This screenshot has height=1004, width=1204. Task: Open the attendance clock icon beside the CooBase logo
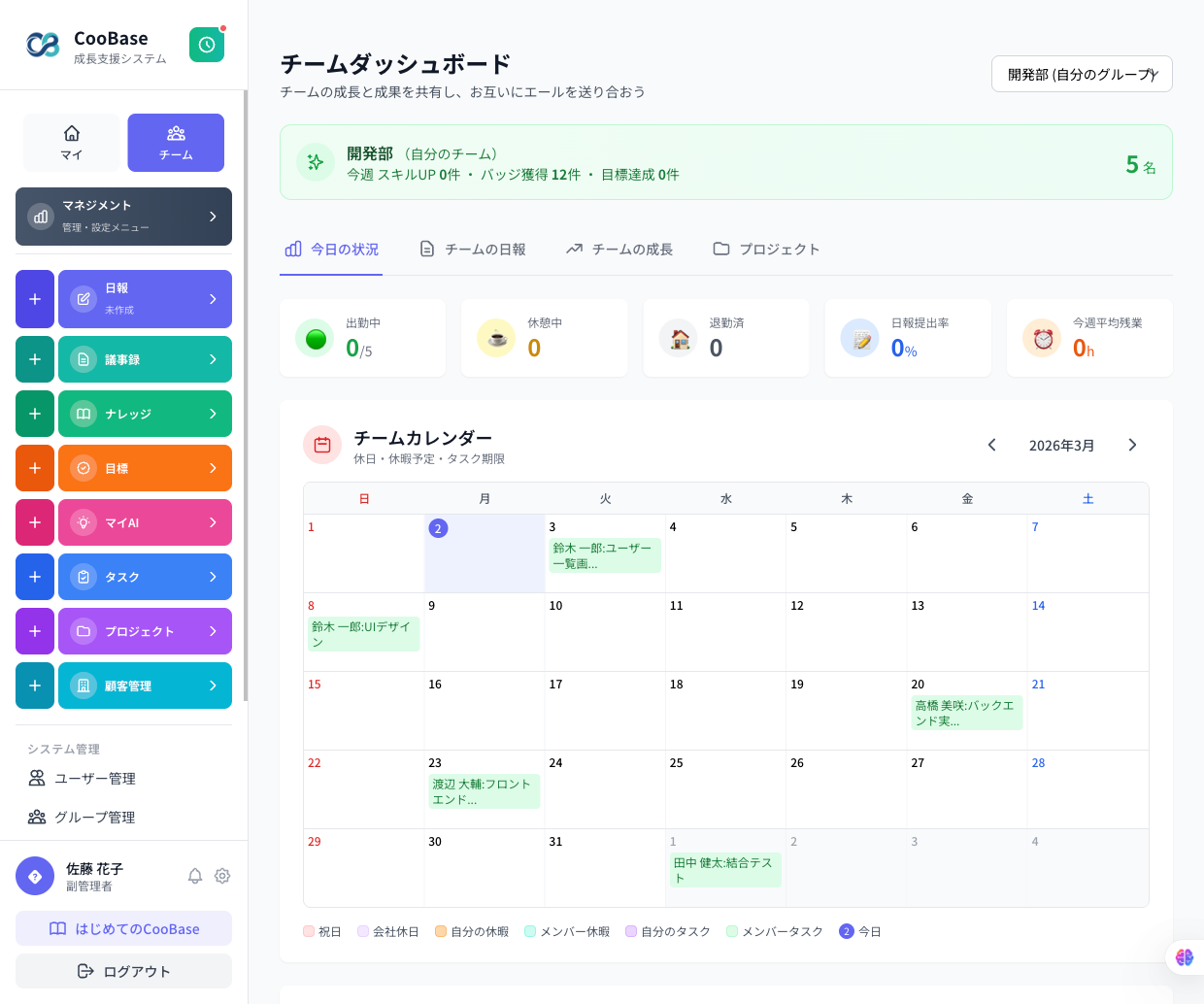pos(206,44)
